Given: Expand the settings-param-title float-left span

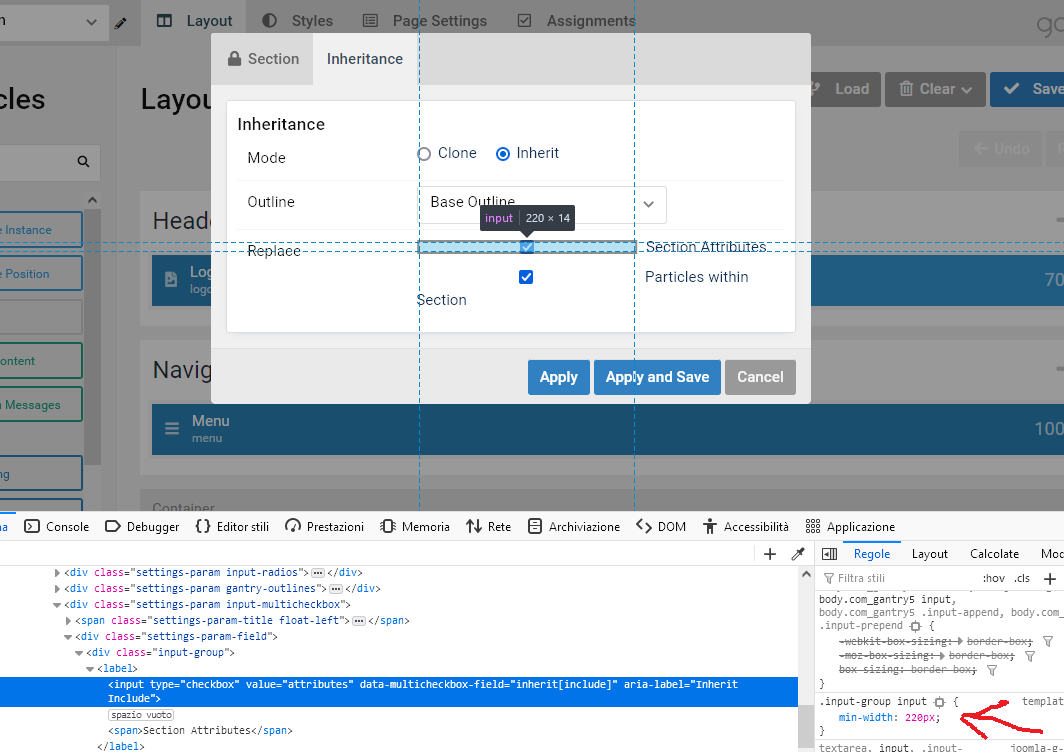Looking at the screenshot, I should point(68,620).
